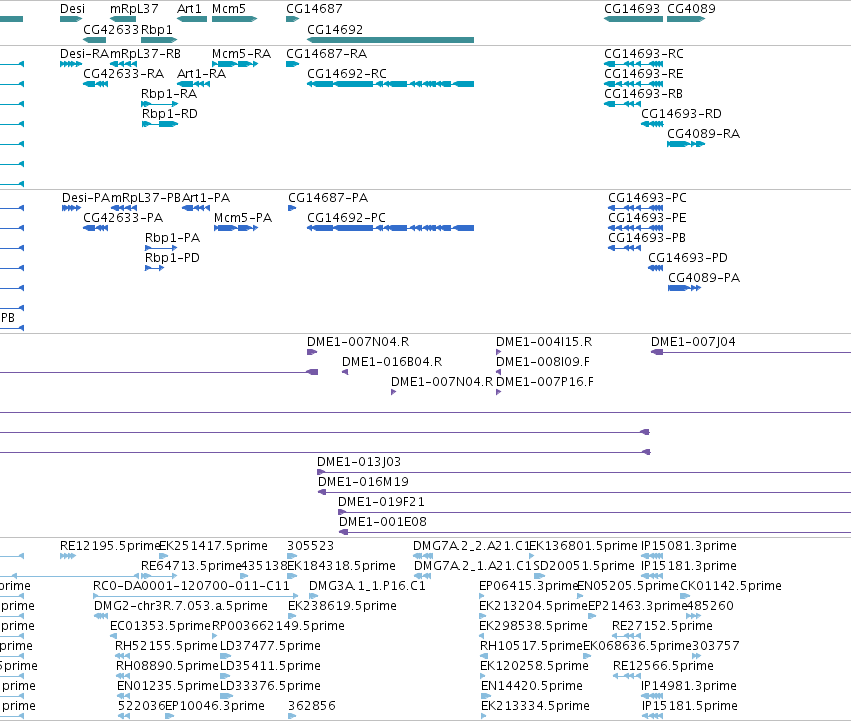The image size is (851, 721).
Task: Click EST DMG3A1_1.P16.C1
Action: [367, 586]
